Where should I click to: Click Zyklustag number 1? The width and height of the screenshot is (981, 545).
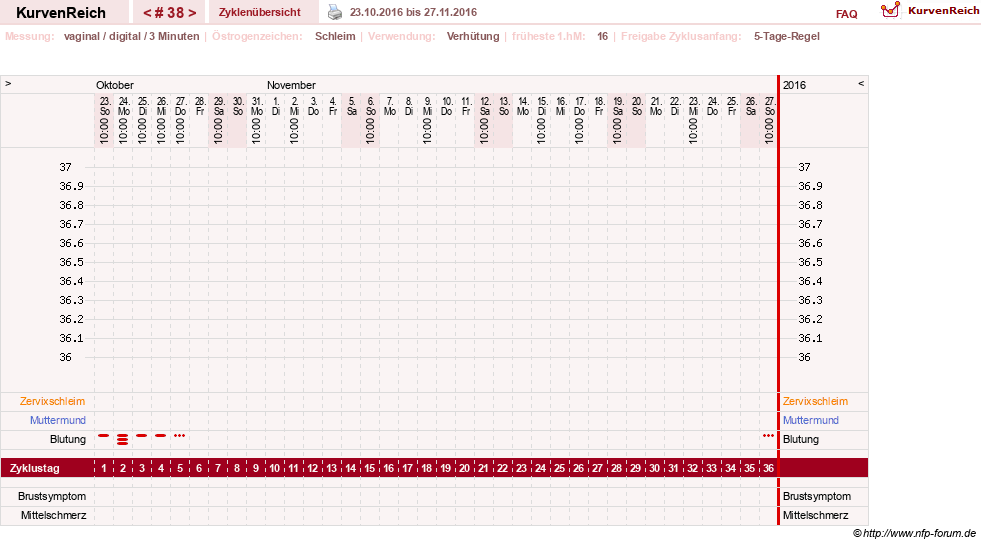pyautogui.click(x=104, y=468)
